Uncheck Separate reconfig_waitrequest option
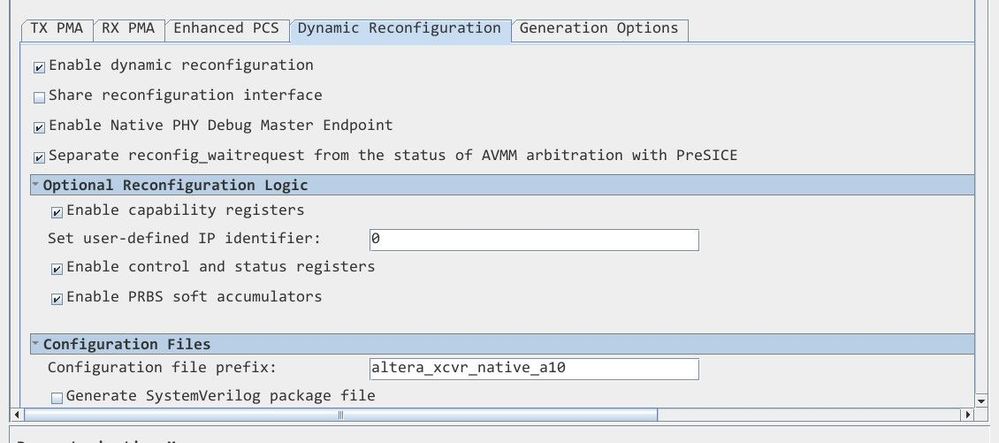 [x=40, y=157]
